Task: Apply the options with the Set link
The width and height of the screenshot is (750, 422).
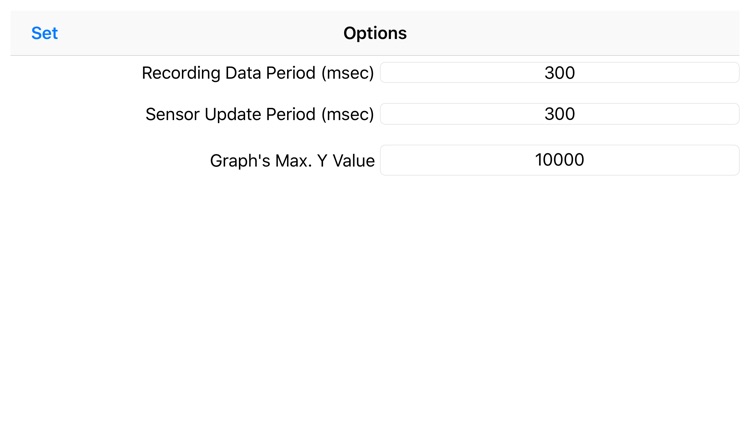Action: coord(44,33)
